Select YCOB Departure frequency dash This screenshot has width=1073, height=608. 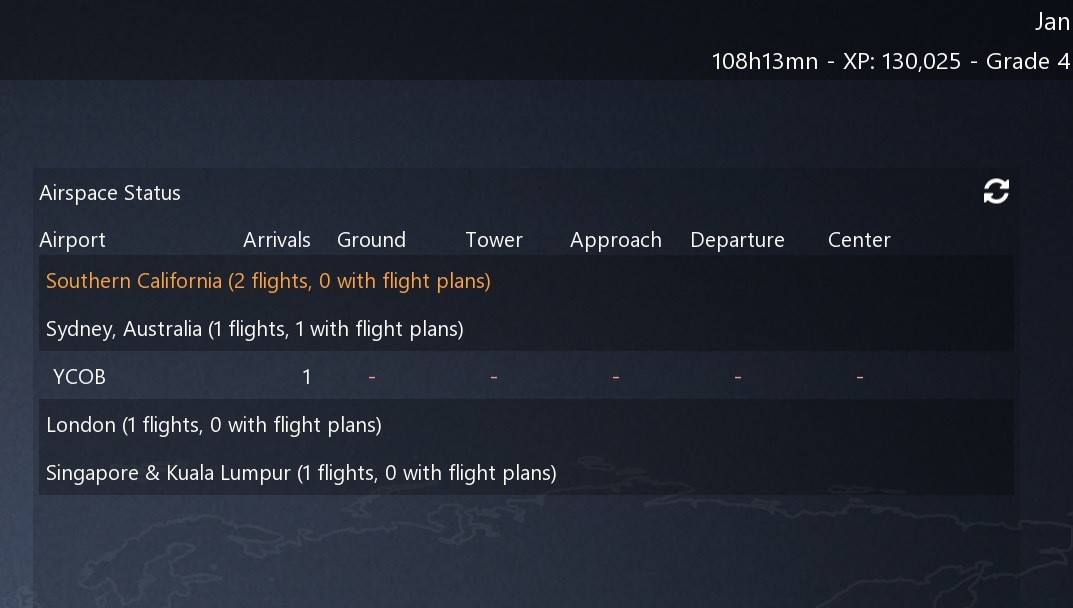point(738,377)
